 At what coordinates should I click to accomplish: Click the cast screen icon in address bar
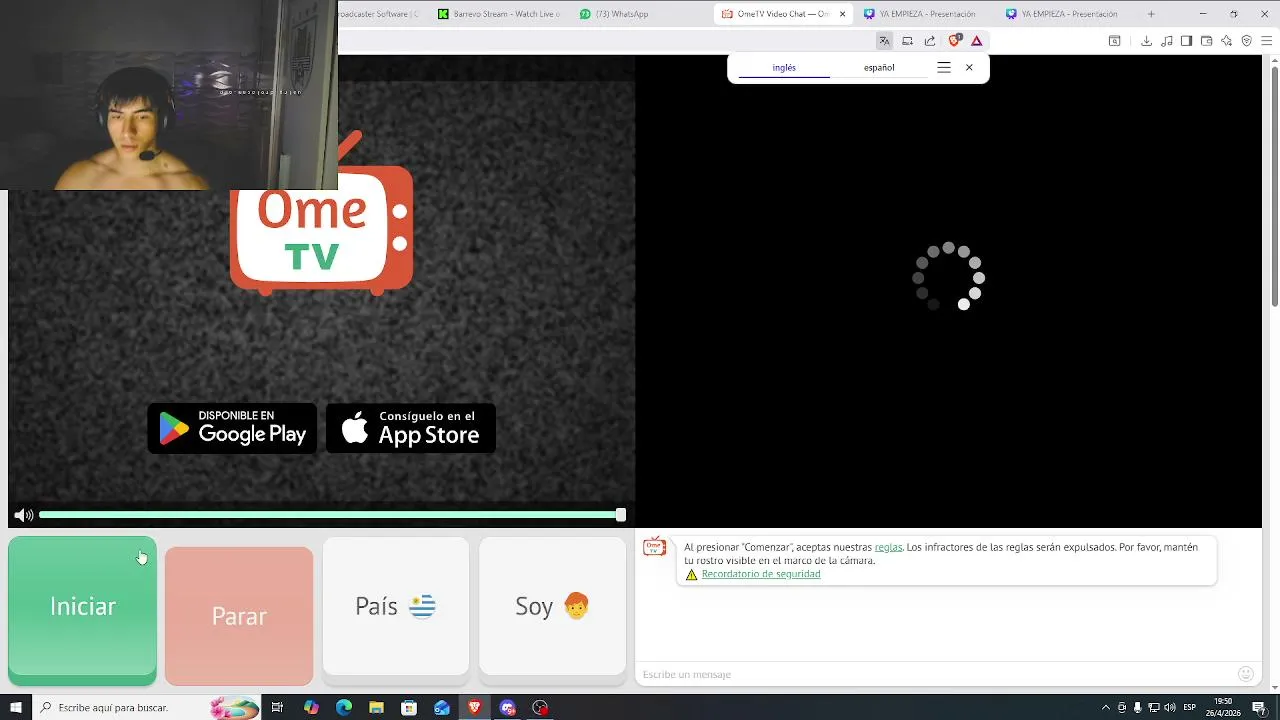tap(907, 41)
